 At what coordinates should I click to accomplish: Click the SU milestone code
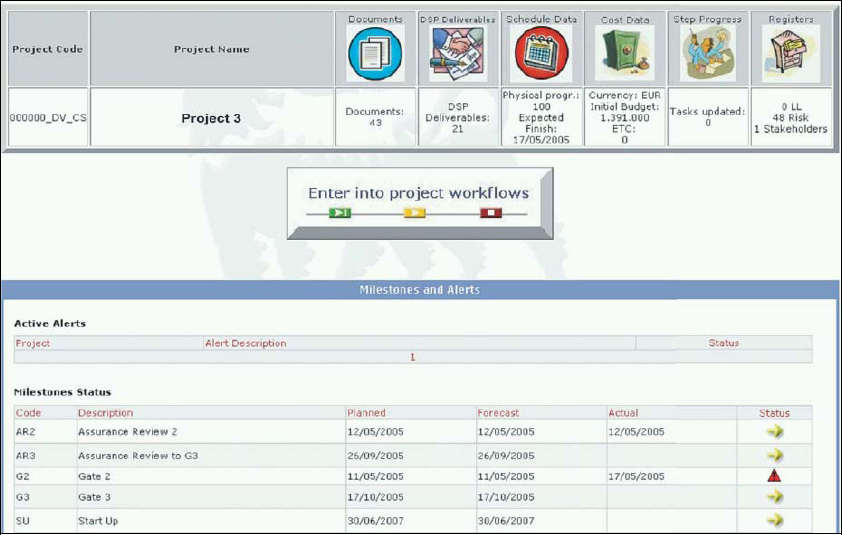coord(23,520)
